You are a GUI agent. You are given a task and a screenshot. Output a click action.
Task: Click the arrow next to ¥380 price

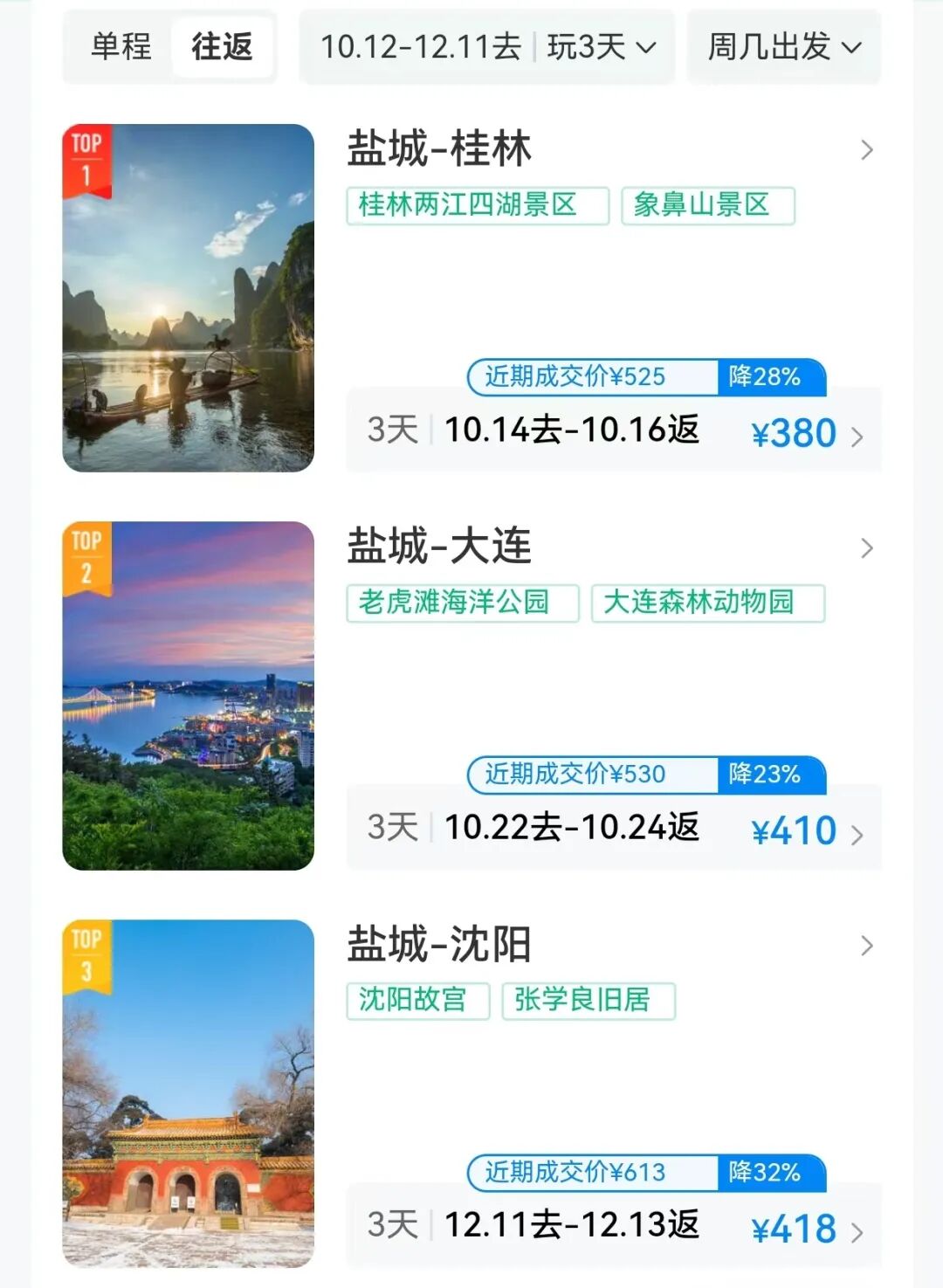tap(857, 436)
